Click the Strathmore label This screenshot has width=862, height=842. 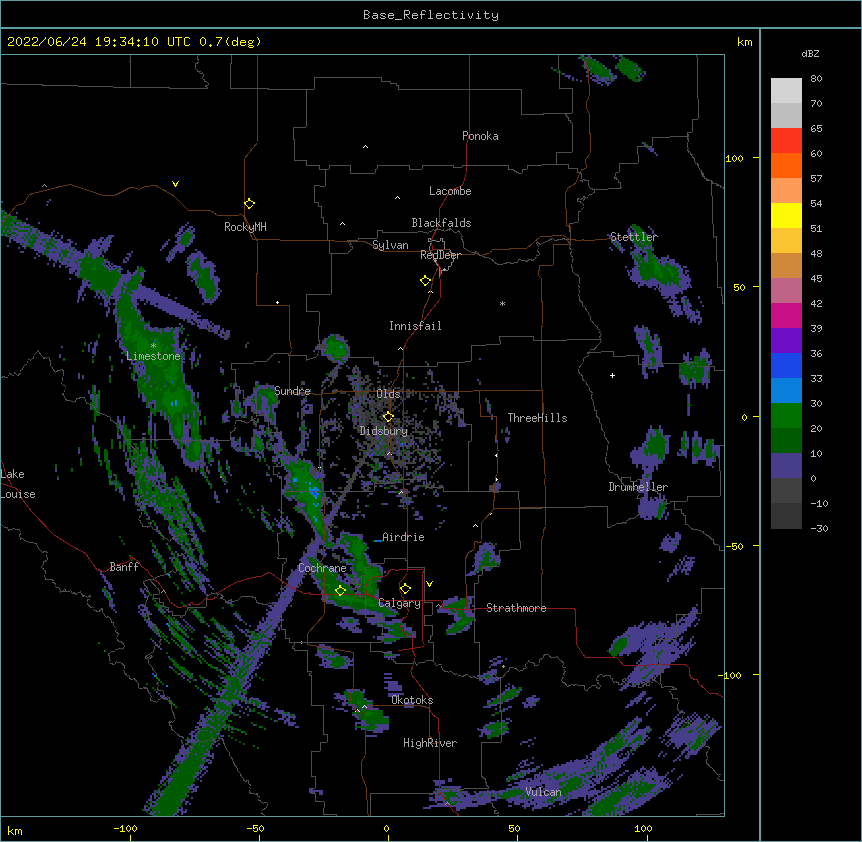516,608
